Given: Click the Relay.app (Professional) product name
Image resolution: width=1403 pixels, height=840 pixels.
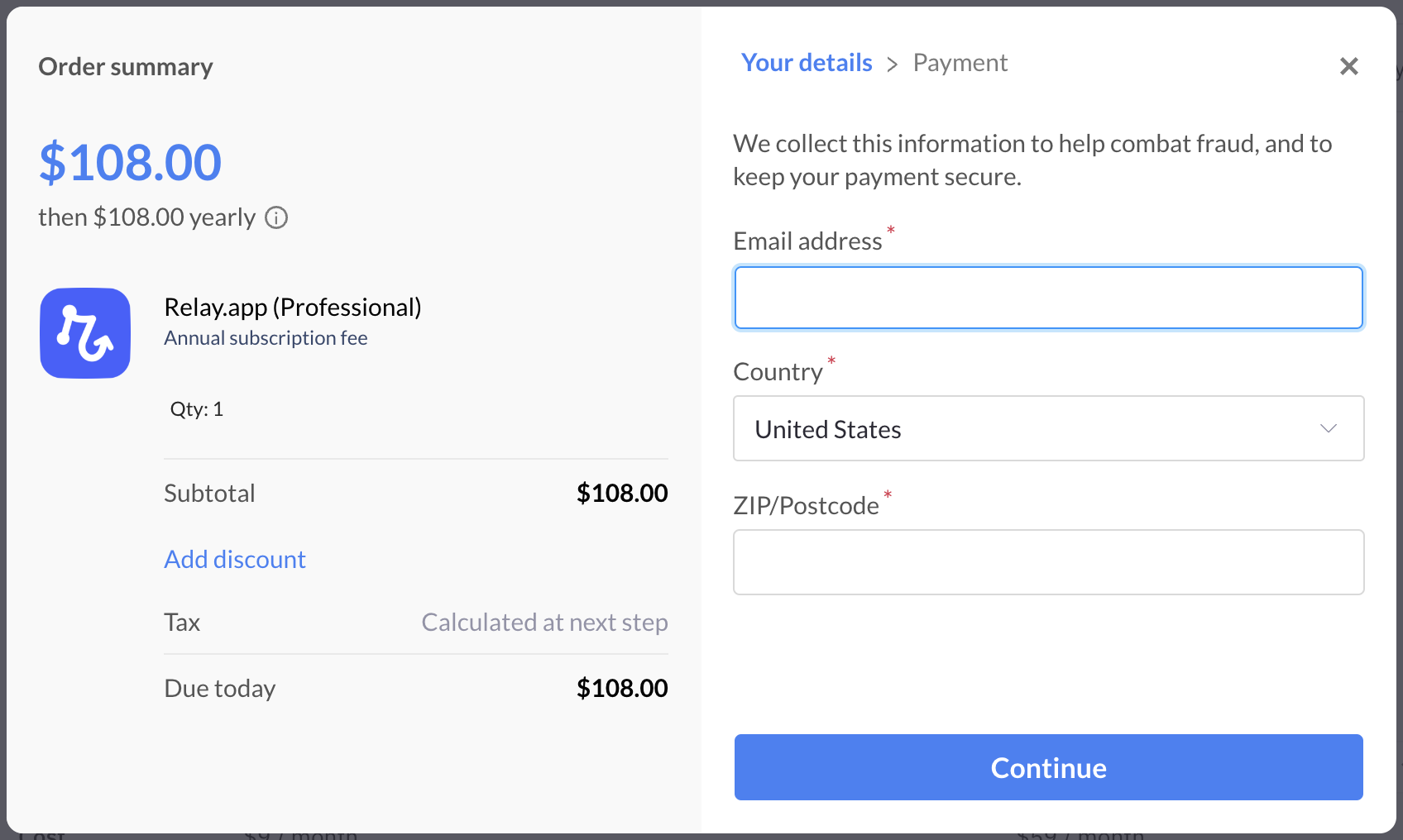Looking at the screenshot, I should click(293, 308).
